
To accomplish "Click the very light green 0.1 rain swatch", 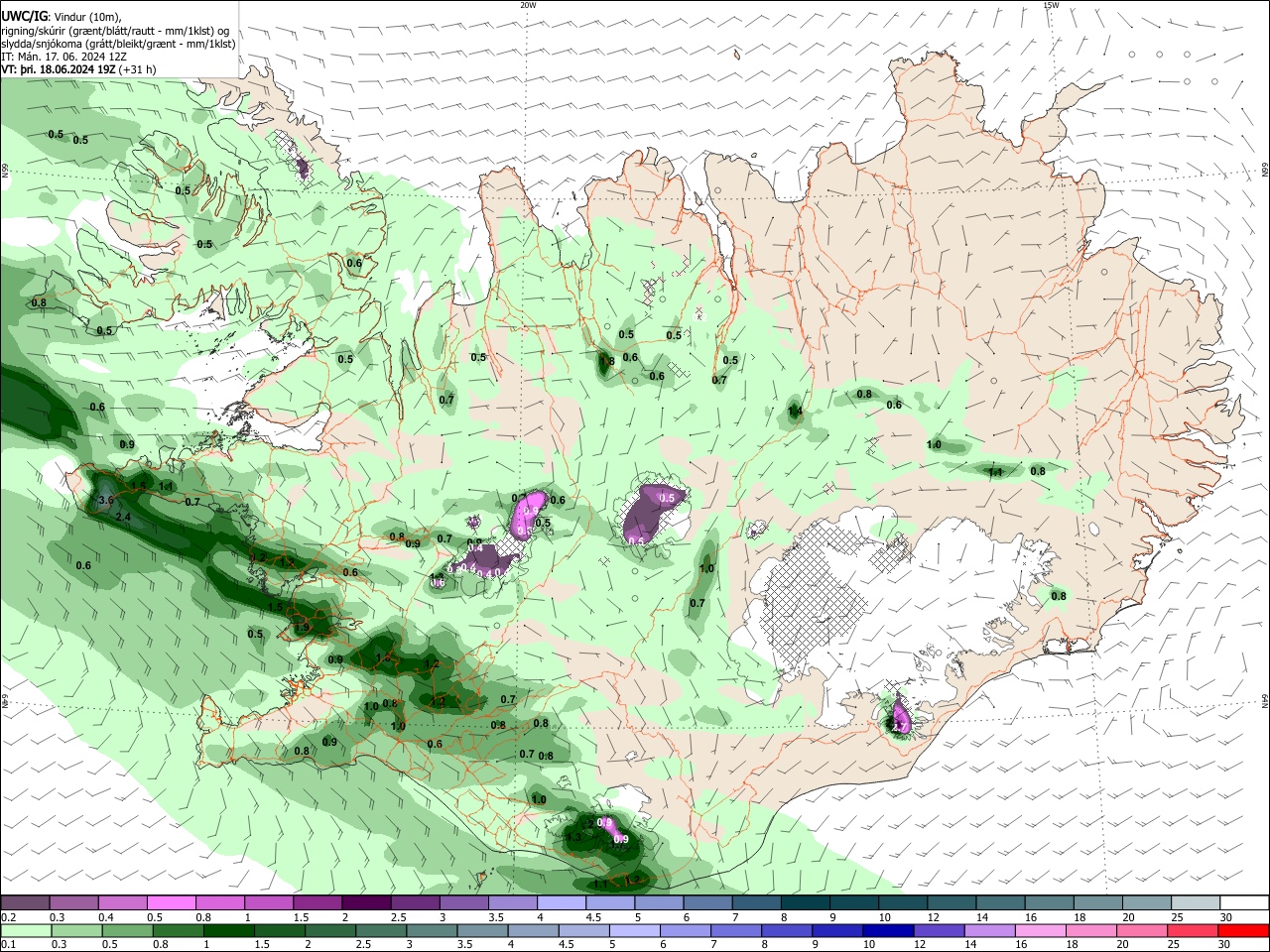I will point(25,930).
